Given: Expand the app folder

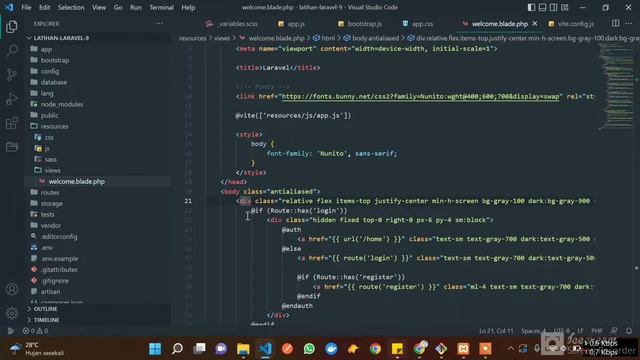Looking at the screenshot, I should click(x=46, y=49).
